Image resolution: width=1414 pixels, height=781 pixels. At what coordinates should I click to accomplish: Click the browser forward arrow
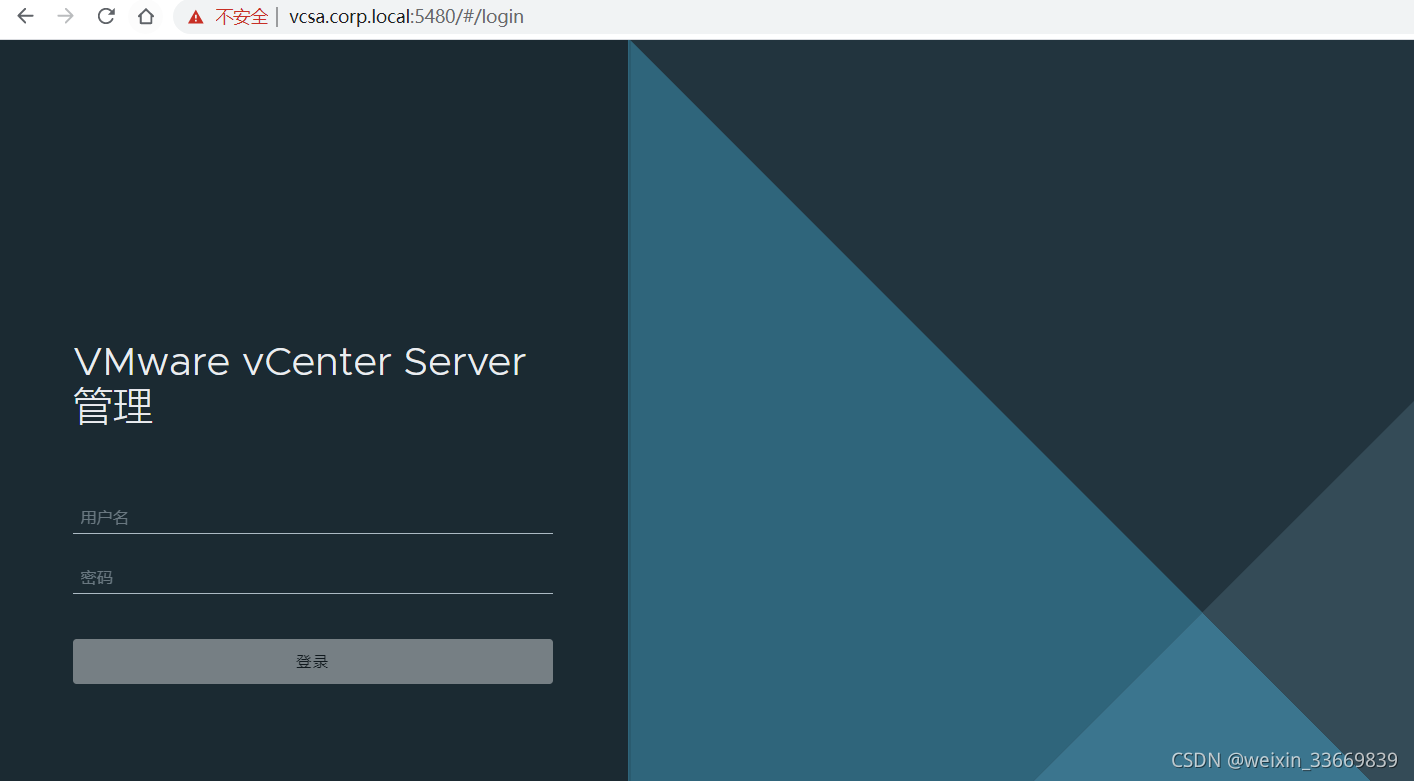(x=66, y=16)
